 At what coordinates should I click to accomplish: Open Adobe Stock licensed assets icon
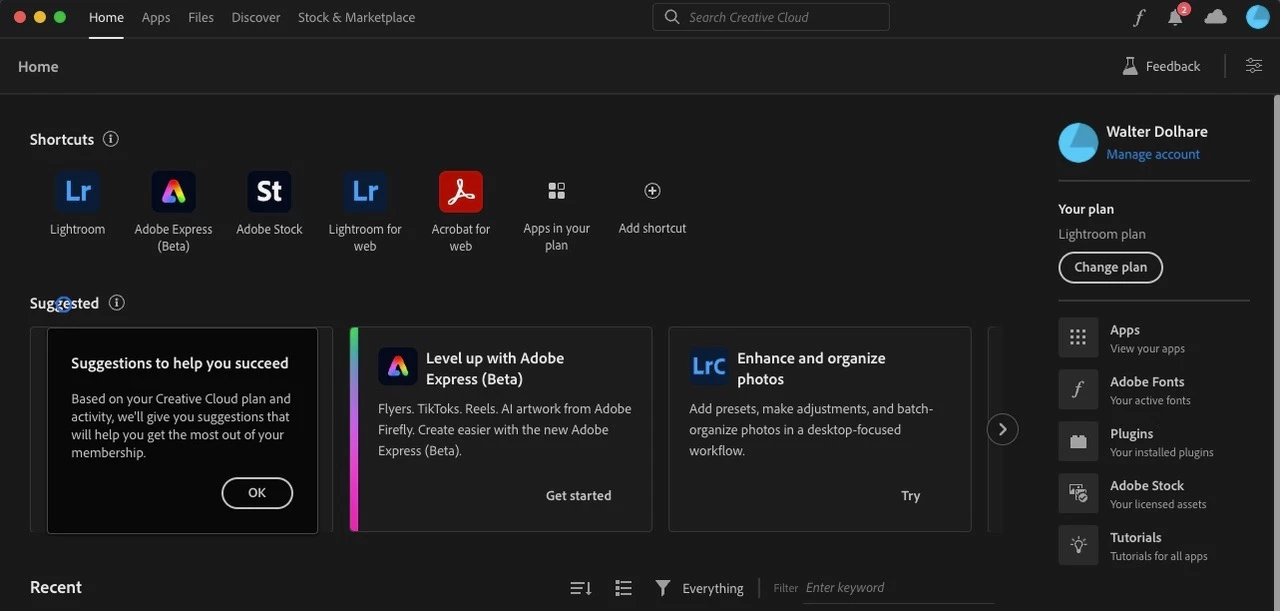coord(1078,494)
